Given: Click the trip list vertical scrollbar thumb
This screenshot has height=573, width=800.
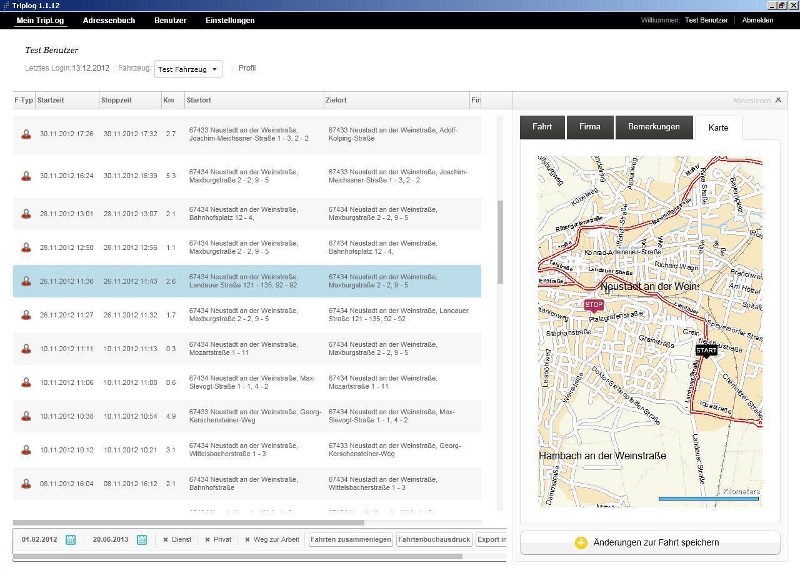Looking at the screenshot, I should coord(500,242).
